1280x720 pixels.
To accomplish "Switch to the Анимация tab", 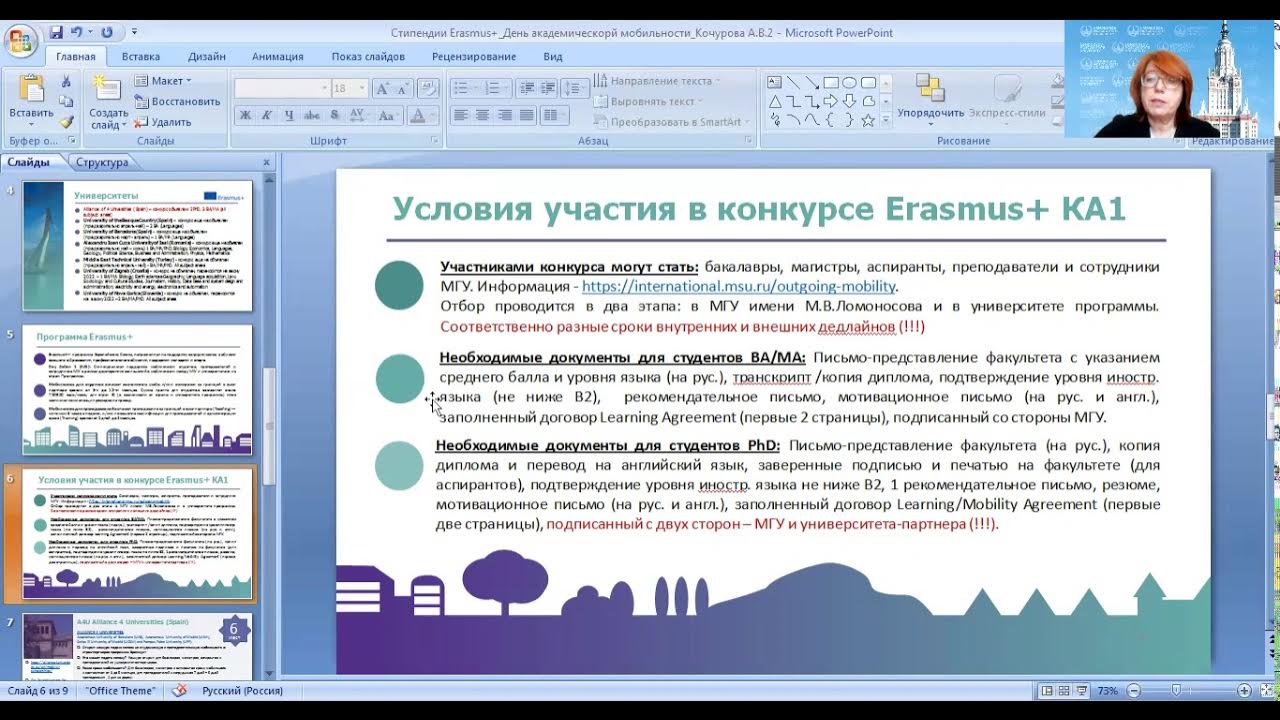I will (x=278, y=57).
